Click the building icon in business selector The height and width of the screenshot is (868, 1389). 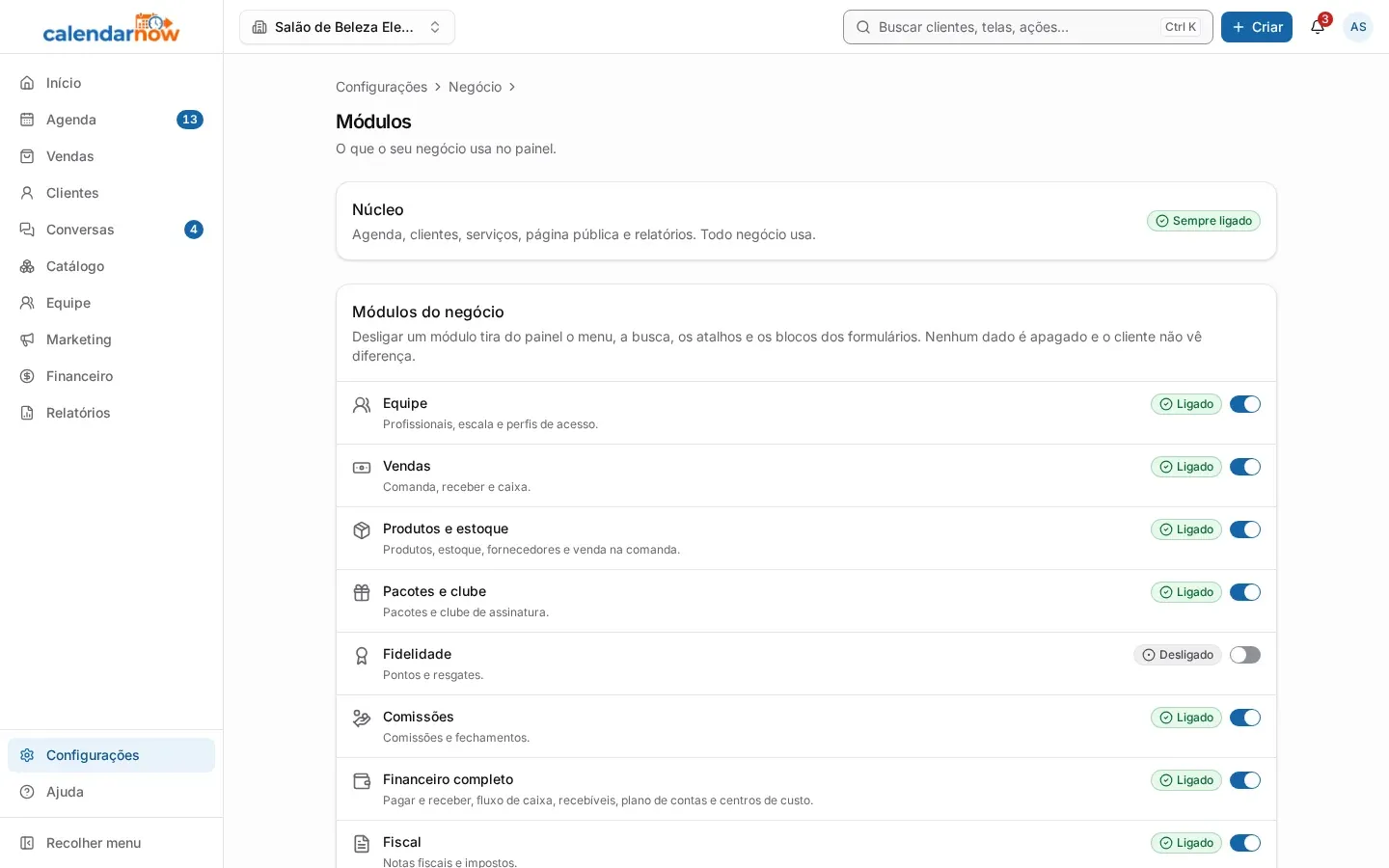259,27
